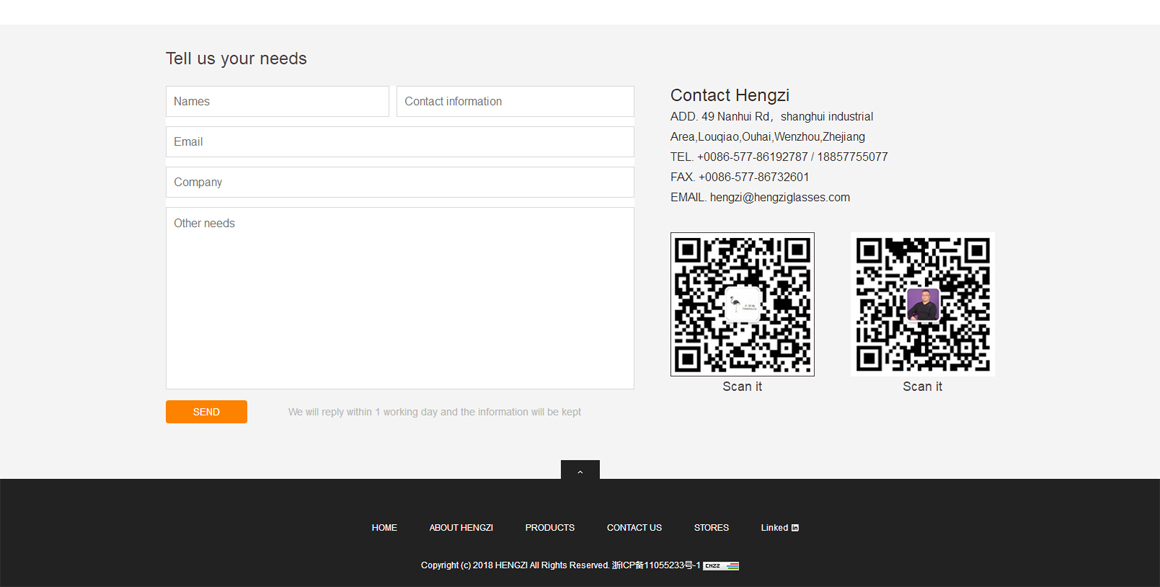Open the LinkedIn icon in footer

(795, 528)
